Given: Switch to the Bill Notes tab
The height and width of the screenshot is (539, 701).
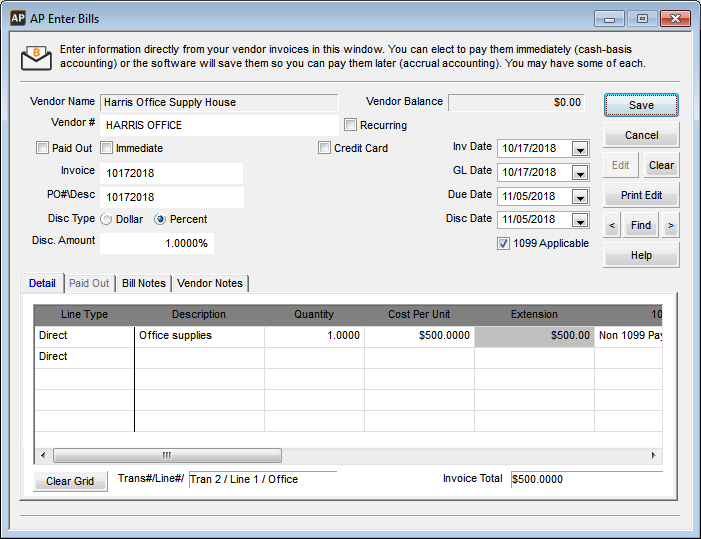Looking at the screenshot, I should point(143,283).
